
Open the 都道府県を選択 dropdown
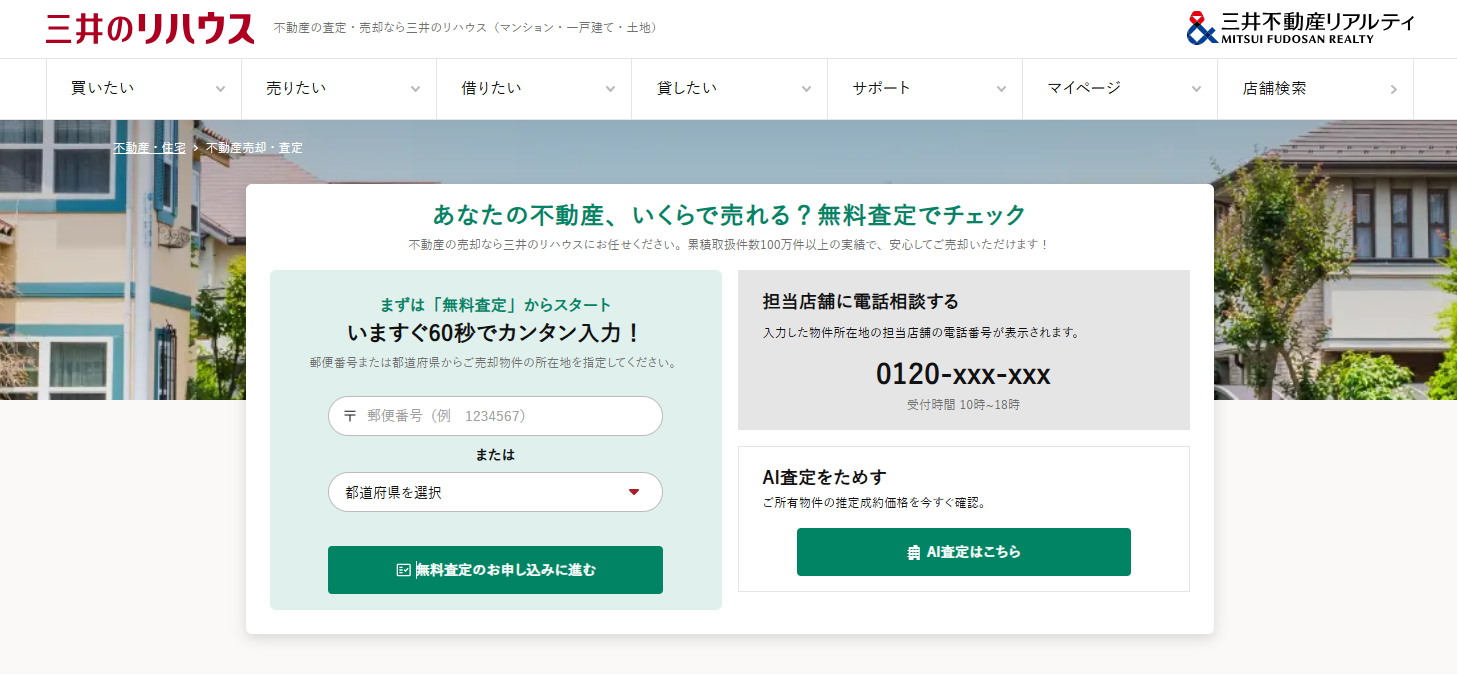495,492
